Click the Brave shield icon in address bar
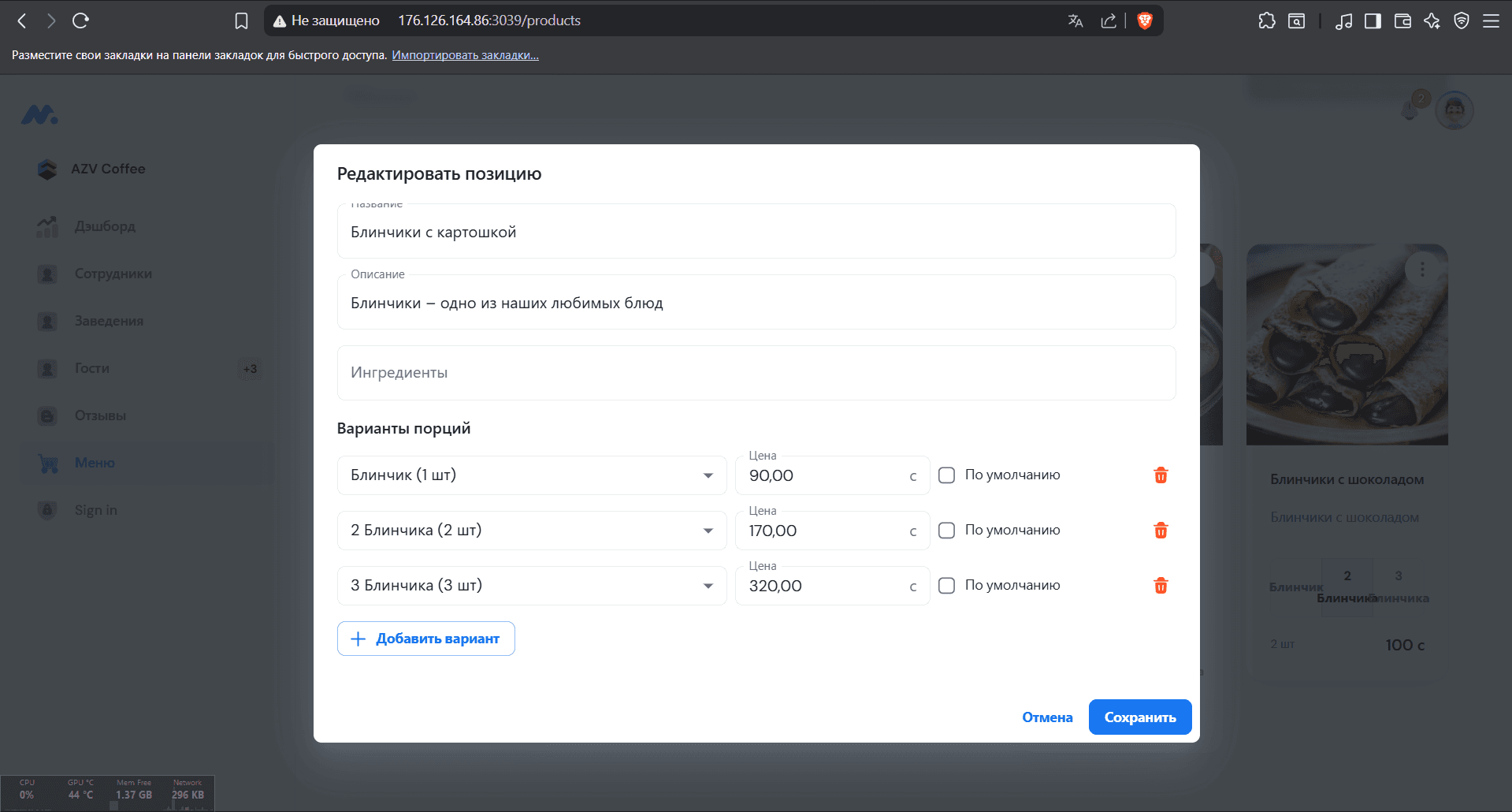The height and width of the screenshot is (812, 1512). tap(1144, 20)
